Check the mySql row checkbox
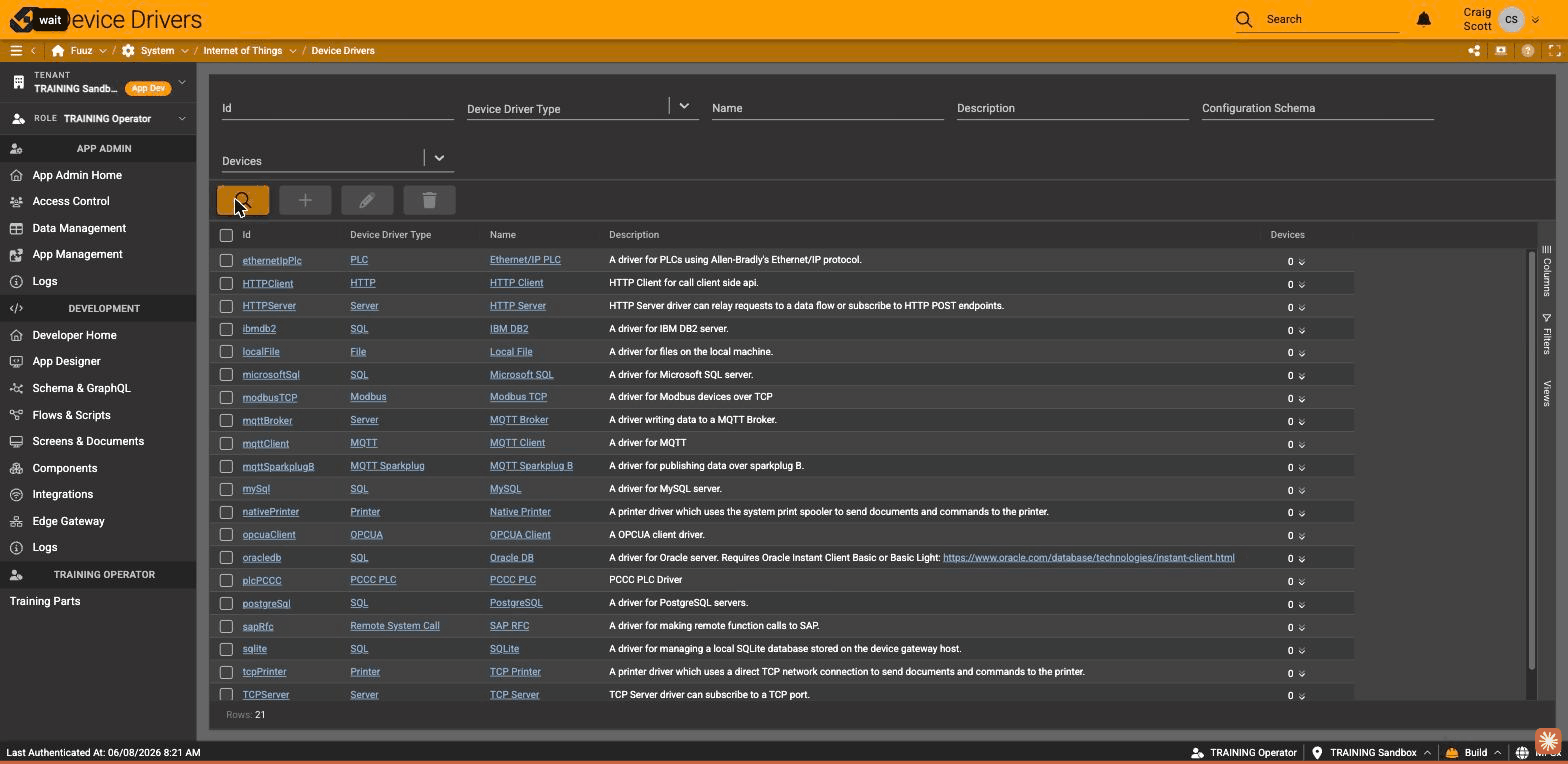The image size is (1568, 764). pyautogui.click(x=226, y=490)
